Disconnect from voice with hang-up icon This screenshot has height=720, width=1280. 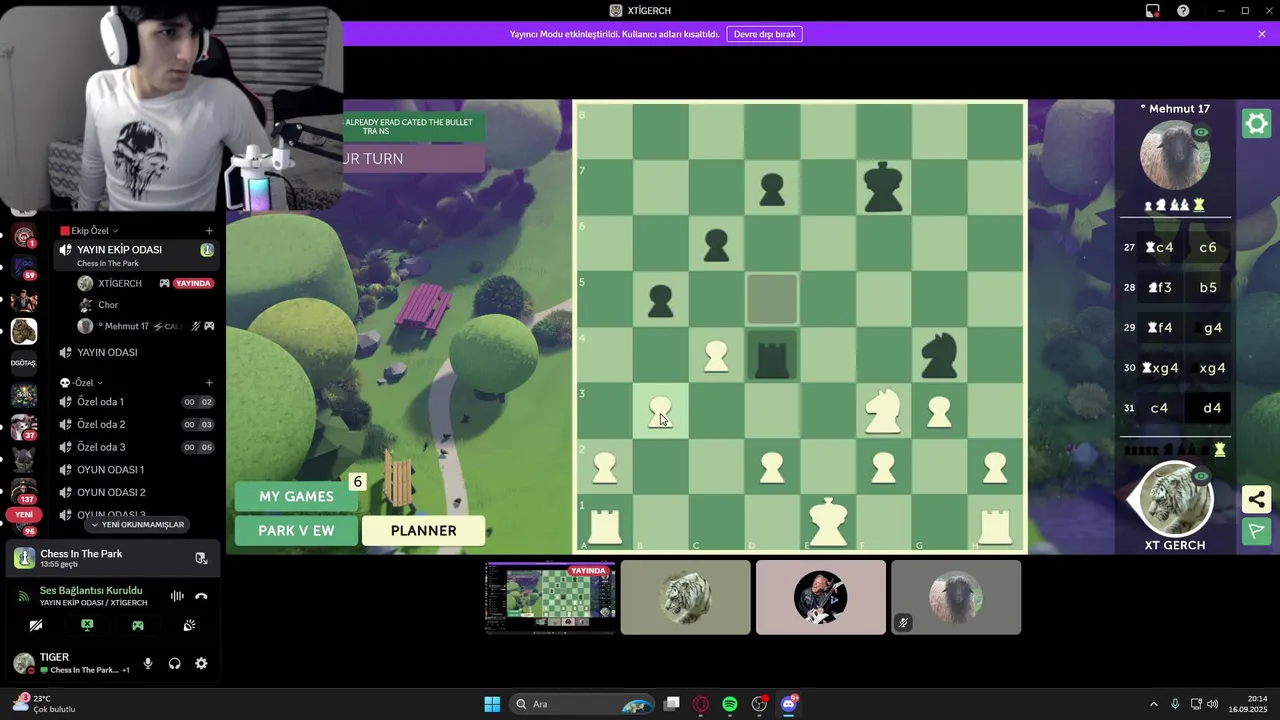(x=201, y=596)
